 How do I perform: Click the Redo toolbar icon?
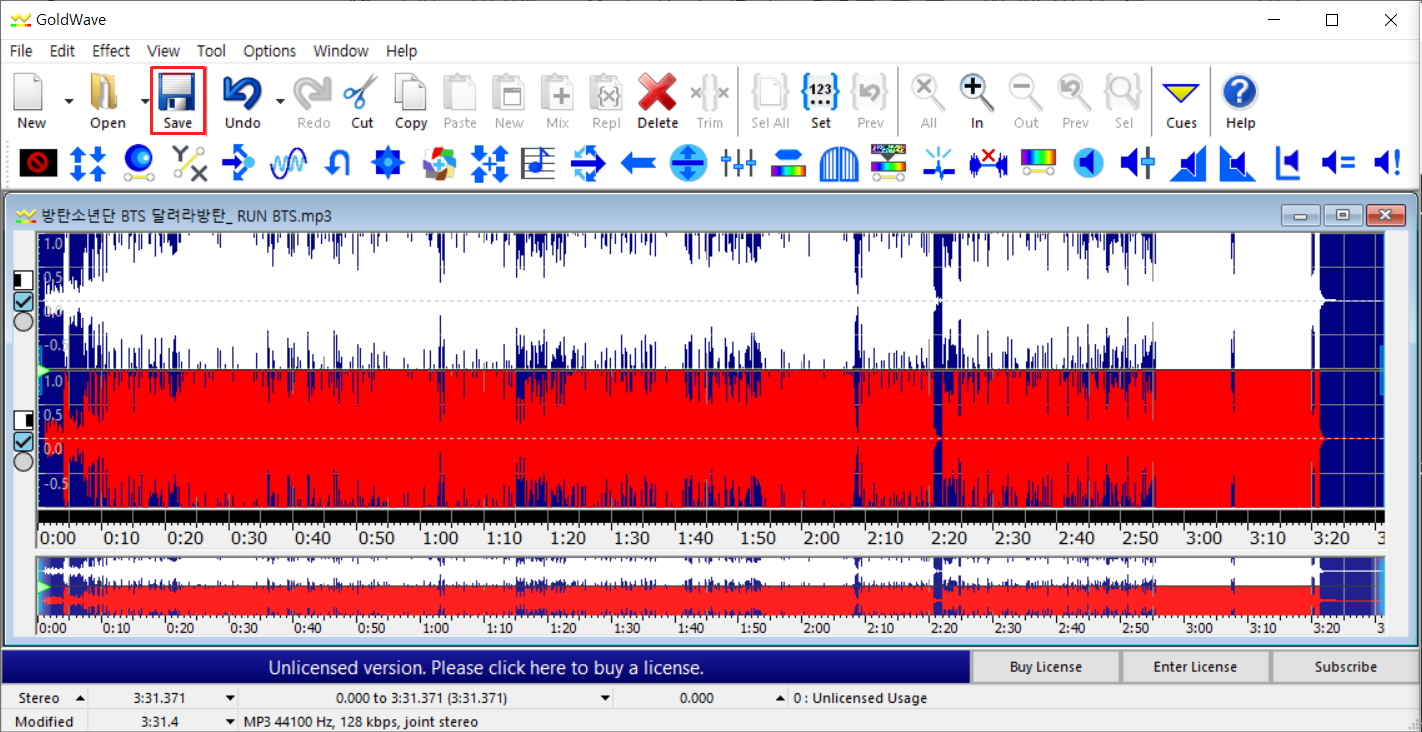click(x=313, y=100)
